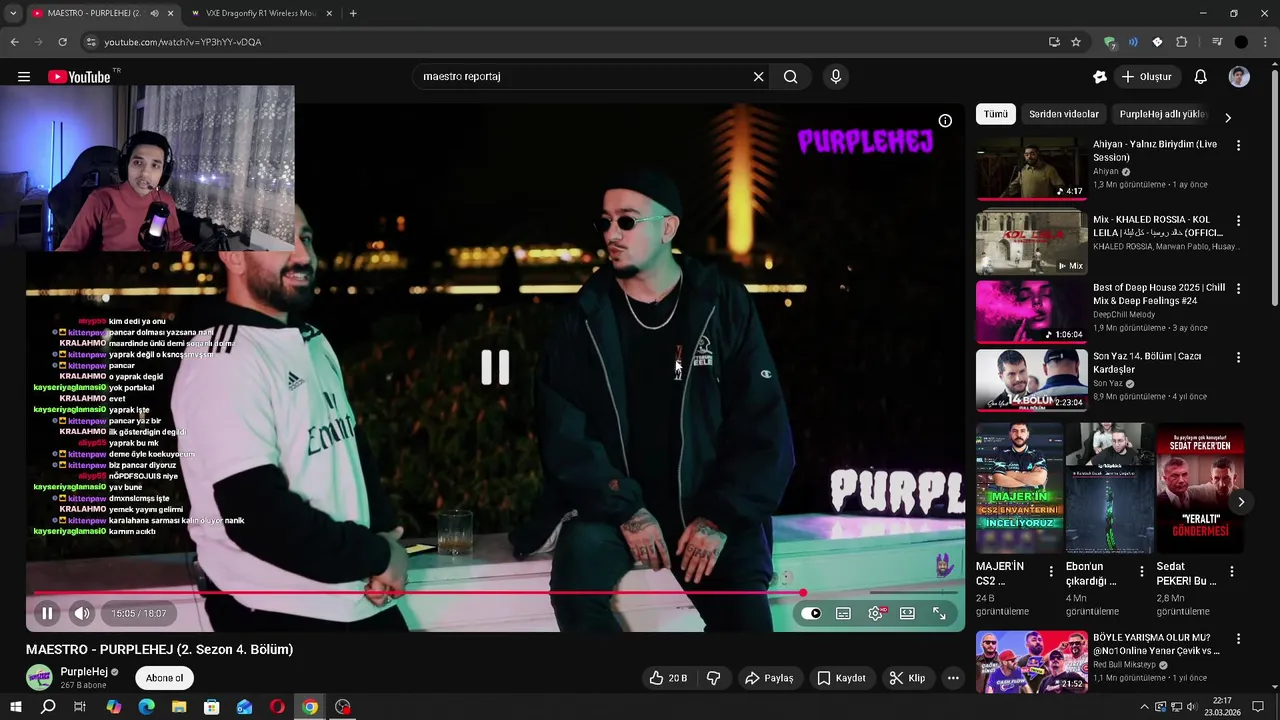The height and width of the screenshot is (720, 1280).
Task: Open options for the Ahiyan - Yalnız Biriydim video
Action: click(x=1238, y=146)
